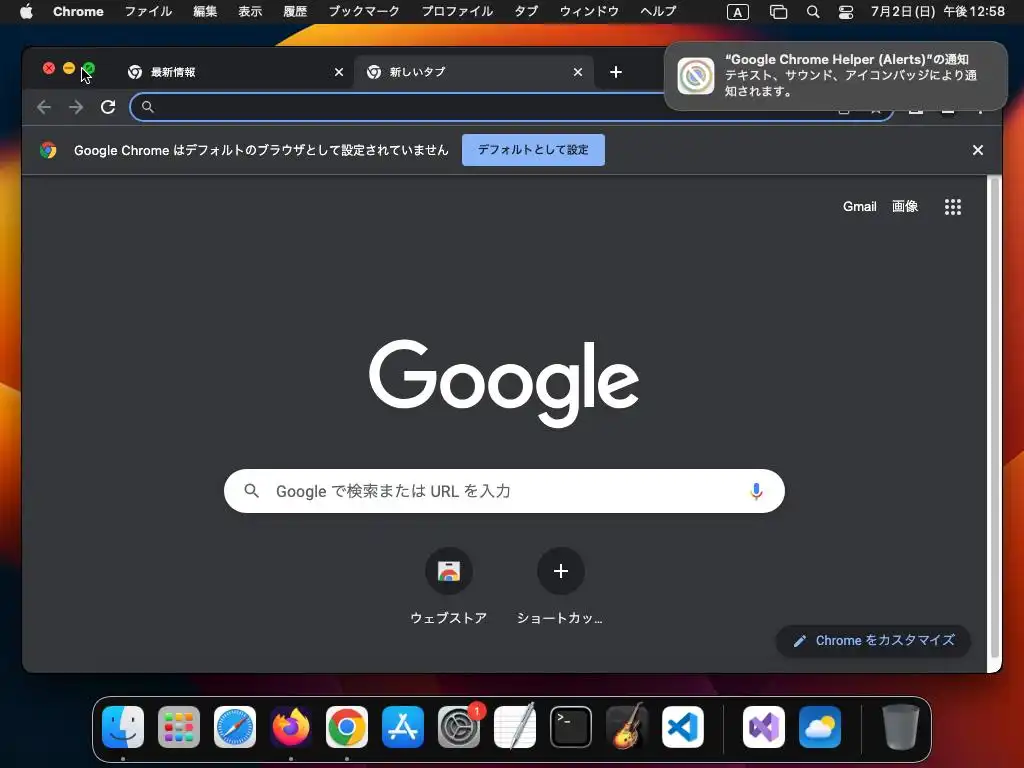Open TextEdit from the Dock
This screenshot has height=768, width=1024.
[515, 727]
